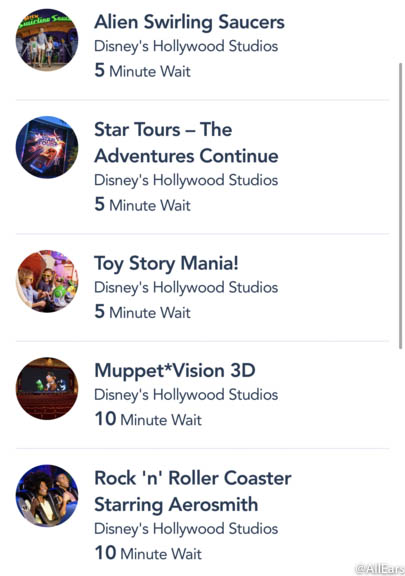Click Disney's Hollywood Studios under Star Tours
Image resolution: width=405 pixels, height=576 pixels.
pos(186,180)
